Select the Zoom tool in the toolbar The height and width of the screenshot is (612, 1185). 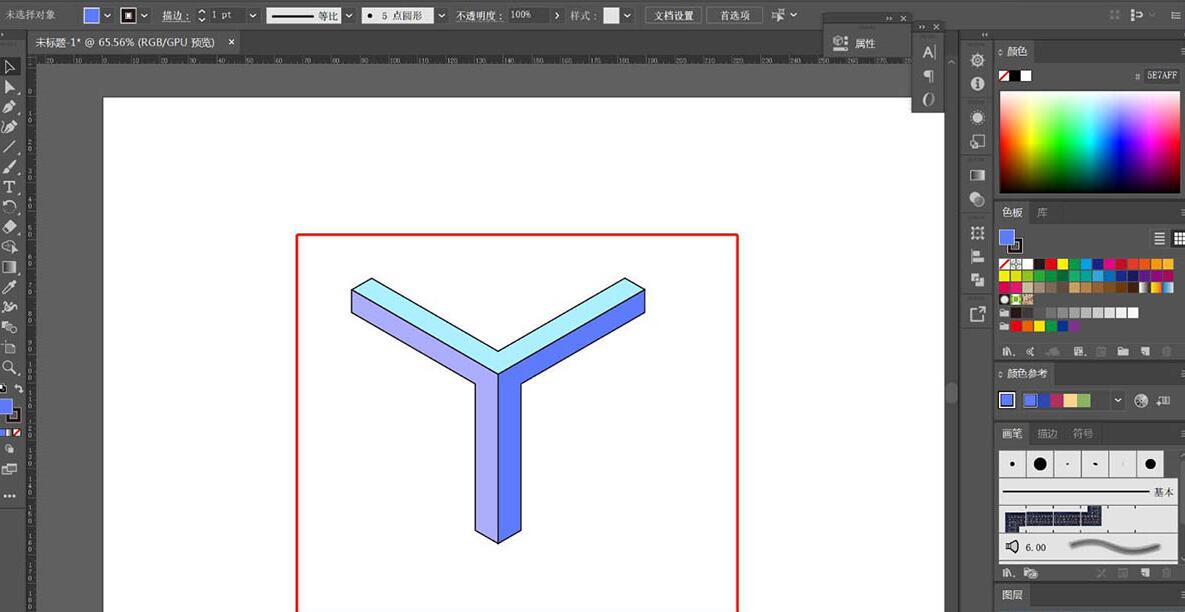click(x=10, y=367)
